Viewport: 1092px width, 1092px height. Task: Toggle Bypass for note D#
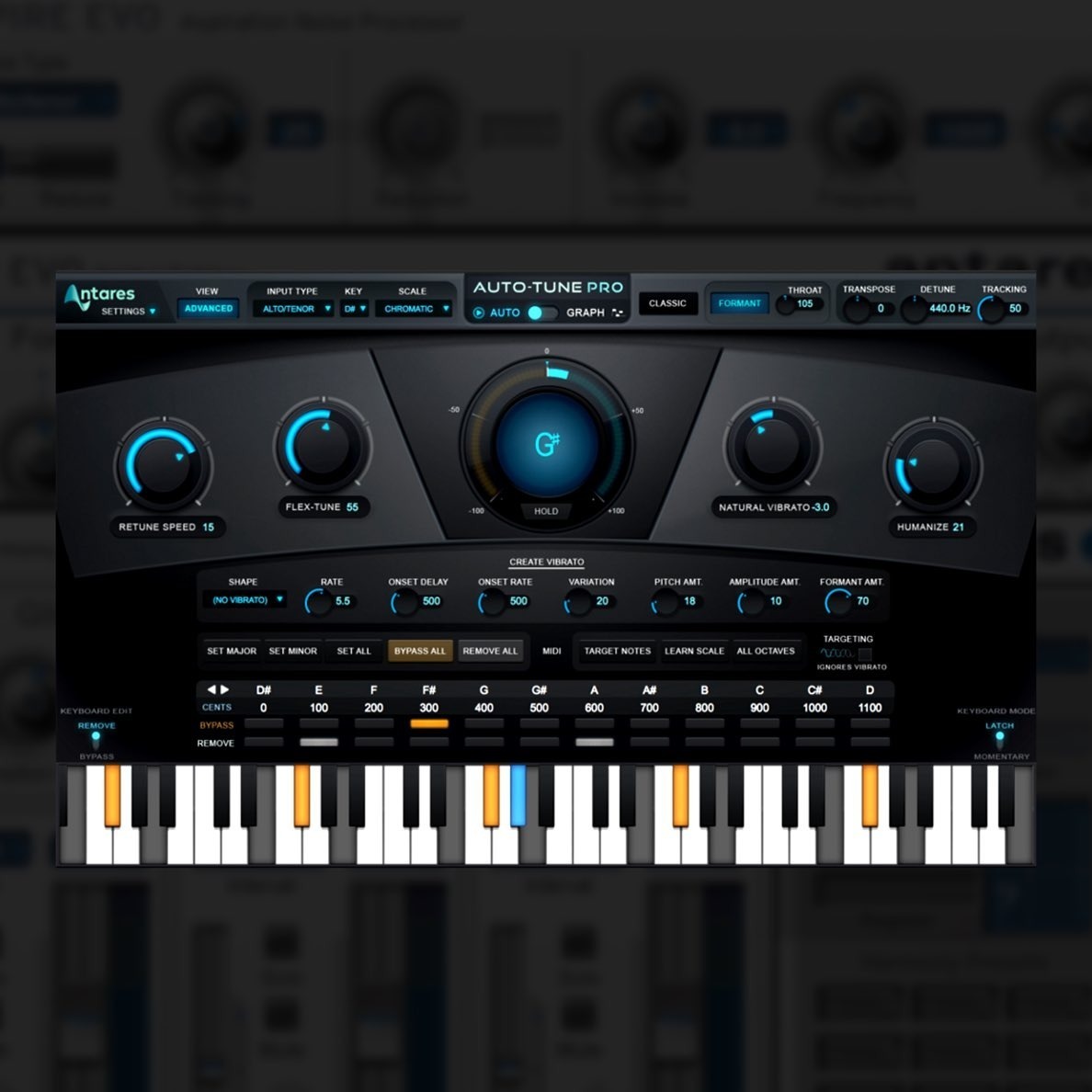click(x=263, y=724)
